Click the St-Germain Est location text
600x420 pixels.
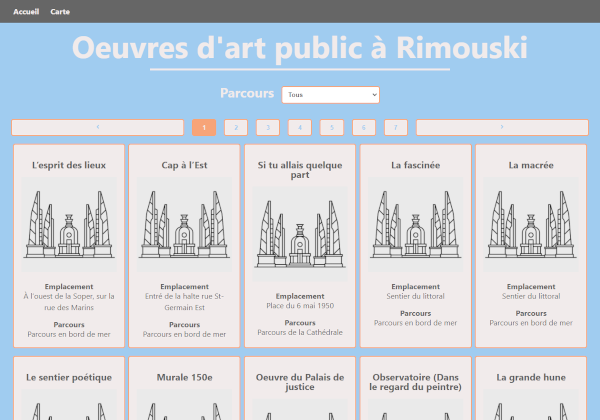[184, 302]
